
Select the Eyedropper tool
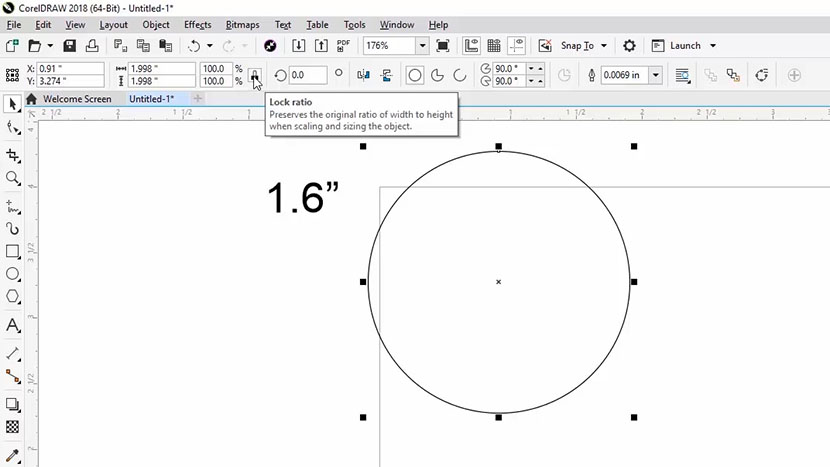pyautogui.click(x=13, y=455)
